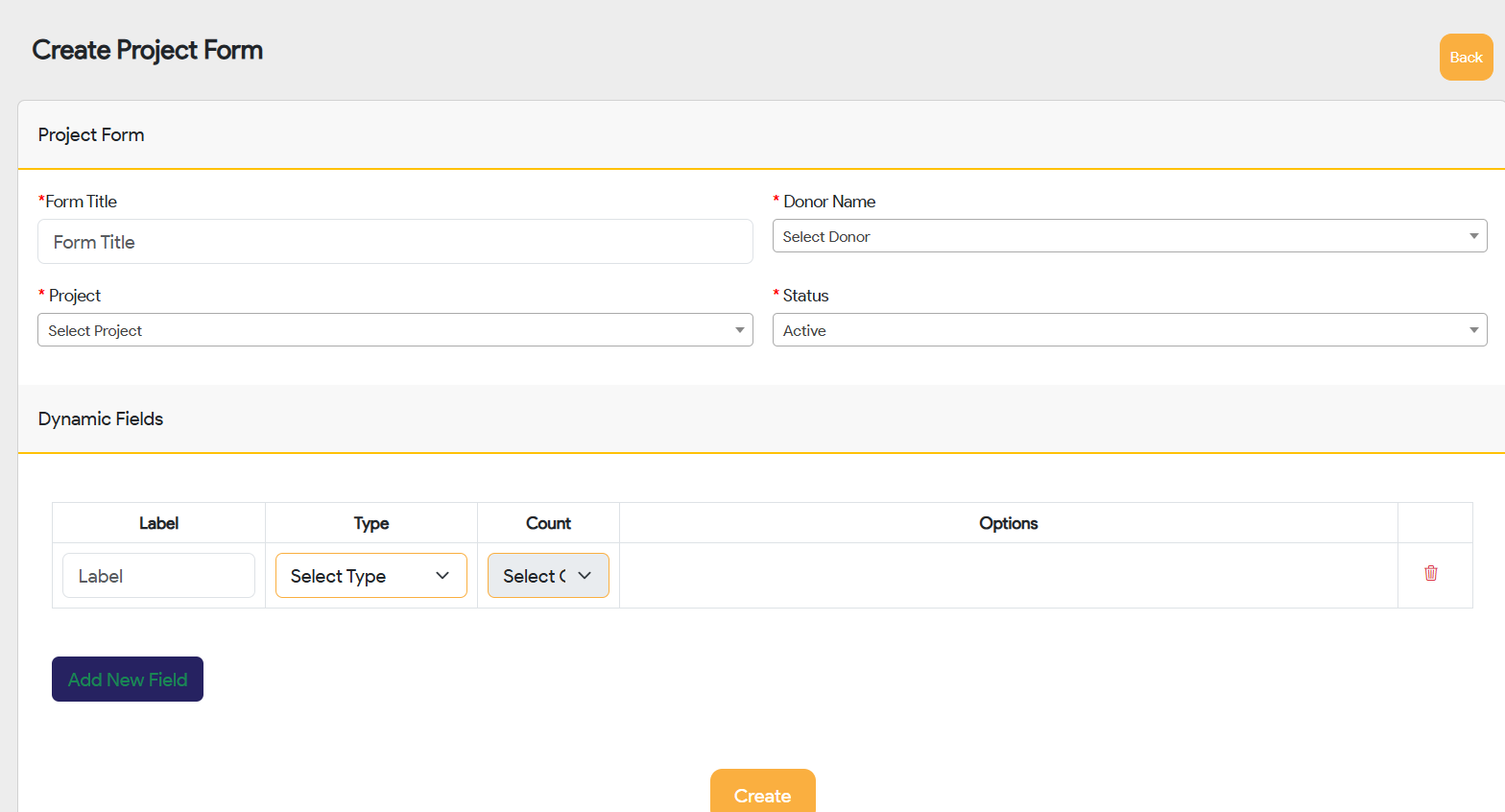Expand the Status dropdown showing Active
Screen dimensions: 1505x812
tap(1129, 330)
